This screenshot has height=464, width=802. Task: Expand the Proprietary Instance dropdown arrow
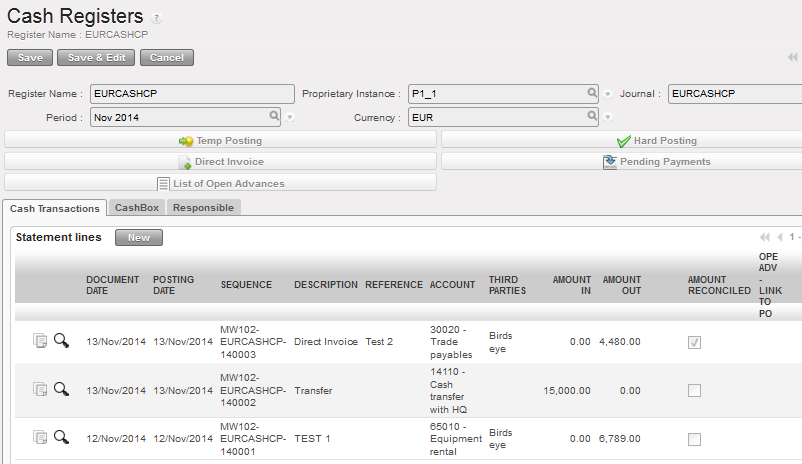point(607,95)
